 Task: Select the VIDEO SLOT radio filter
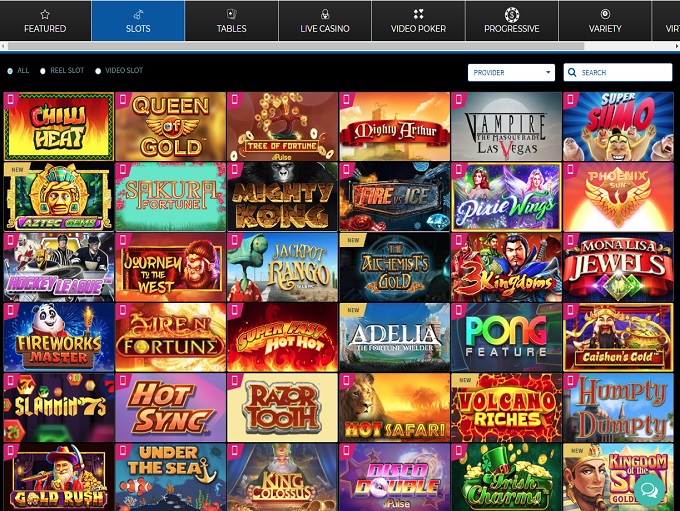(x=99, y=71)
